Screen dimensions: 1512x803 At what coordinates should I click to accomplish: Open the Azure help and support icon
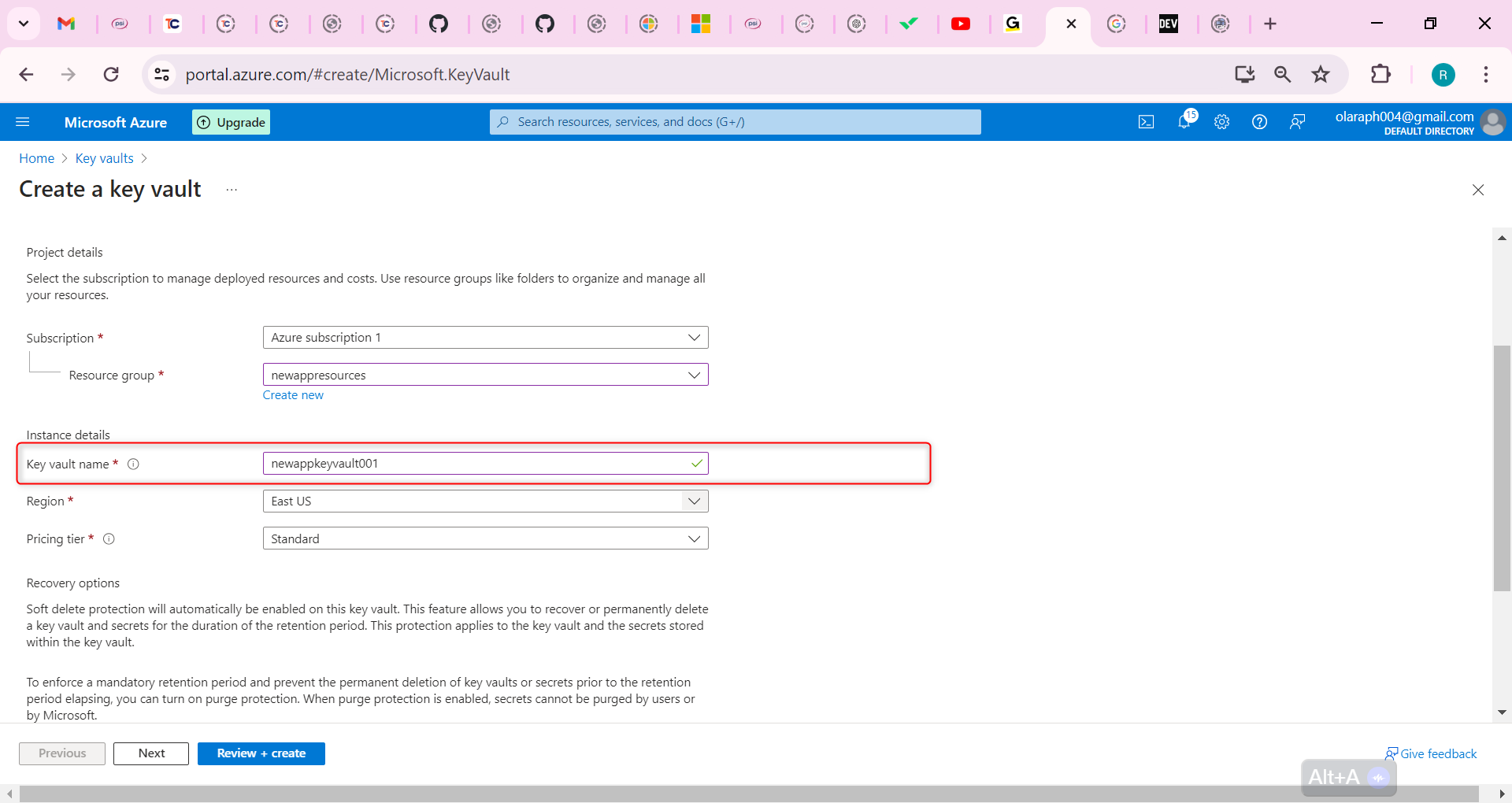coord(1260,122)
